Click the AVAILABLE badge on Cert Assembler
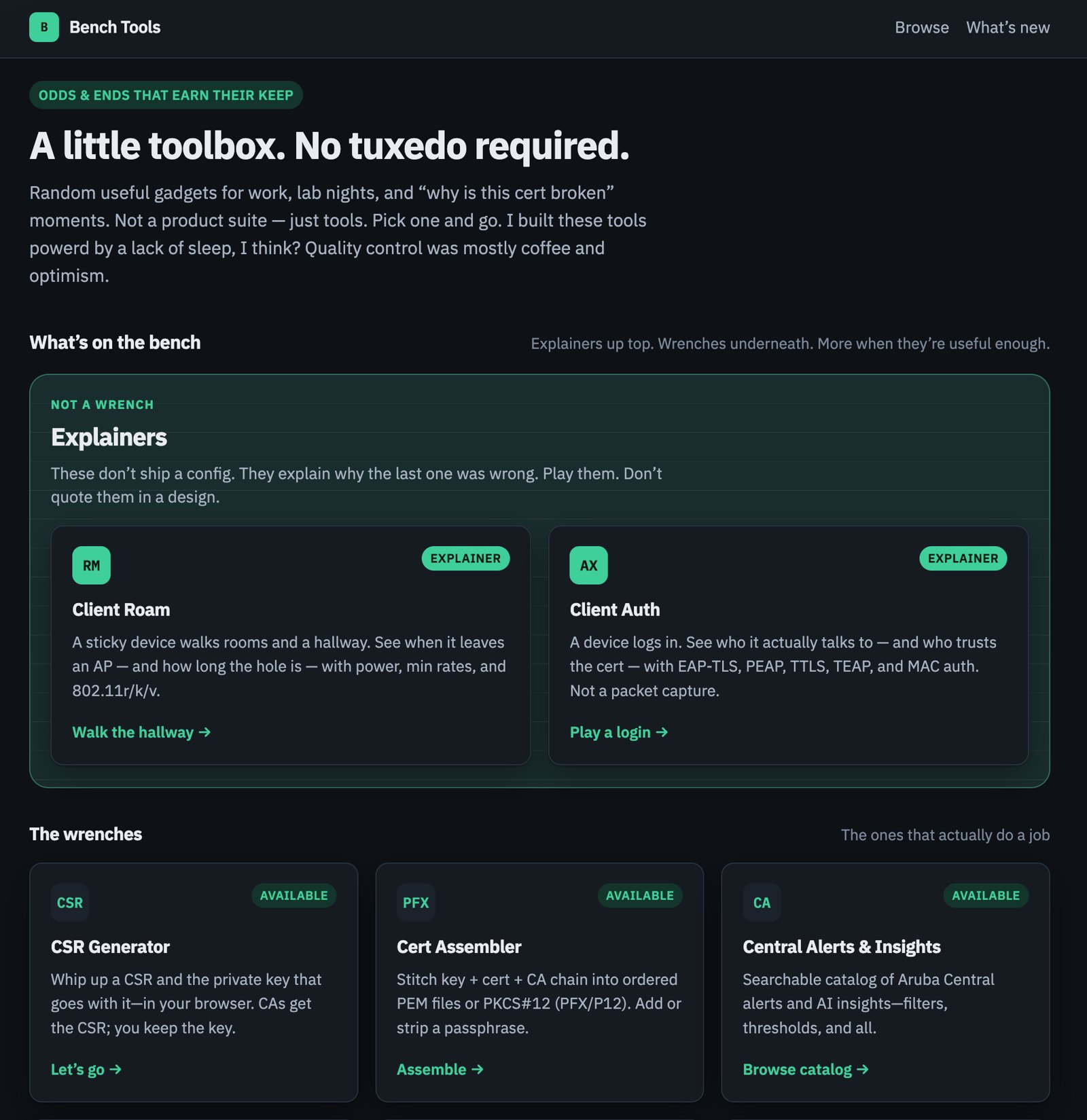The height and width of the screenshot is (1120, 1087). click(x=640, y=895)
